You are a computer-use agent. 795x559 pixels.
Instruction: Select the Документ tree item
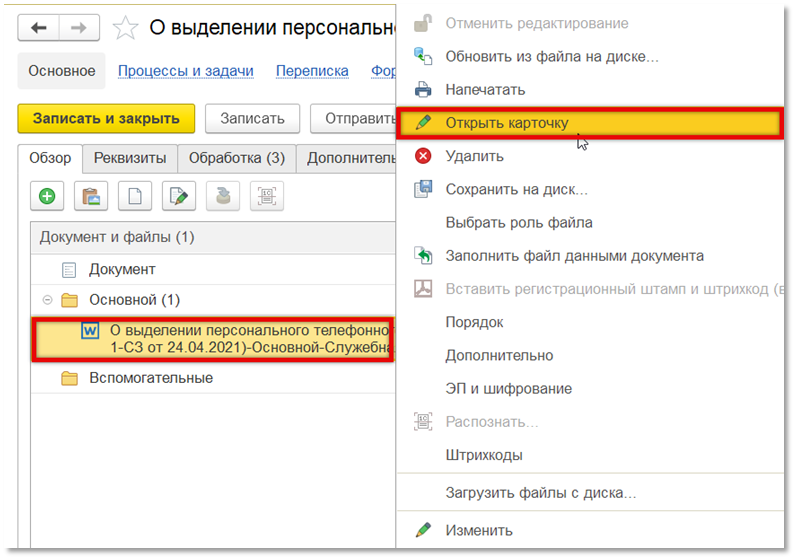(x=121, y=269)
